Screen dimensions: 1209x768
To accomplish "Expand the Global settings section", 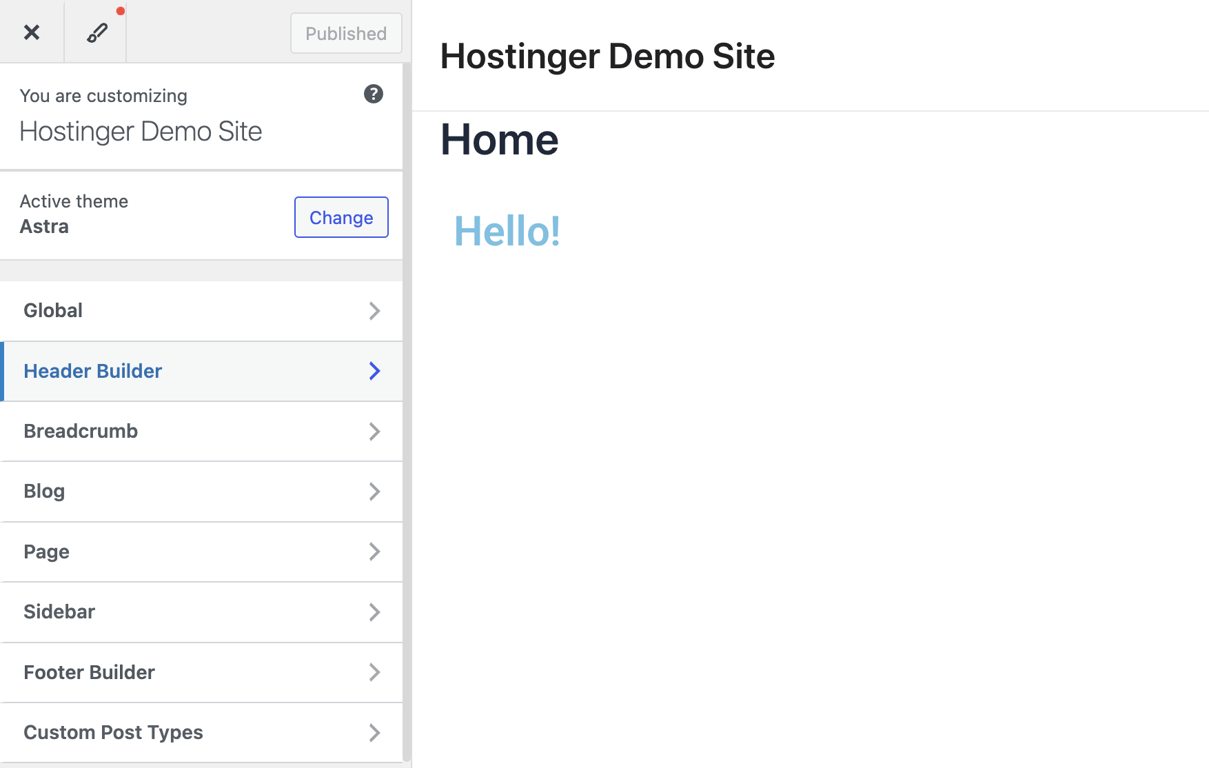I will pyautogui.click(x=374, y=310).
